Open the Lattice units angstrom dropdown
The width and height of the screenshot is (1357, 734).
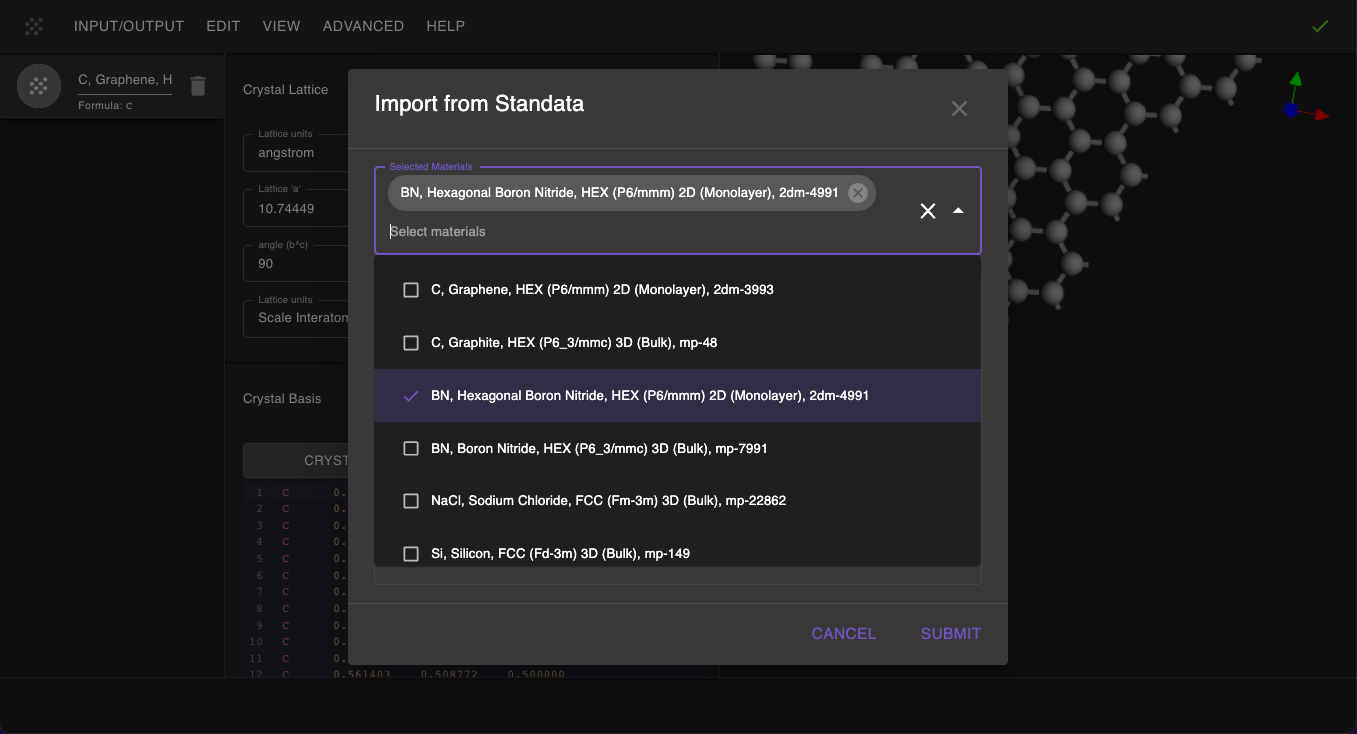point(295,153)
